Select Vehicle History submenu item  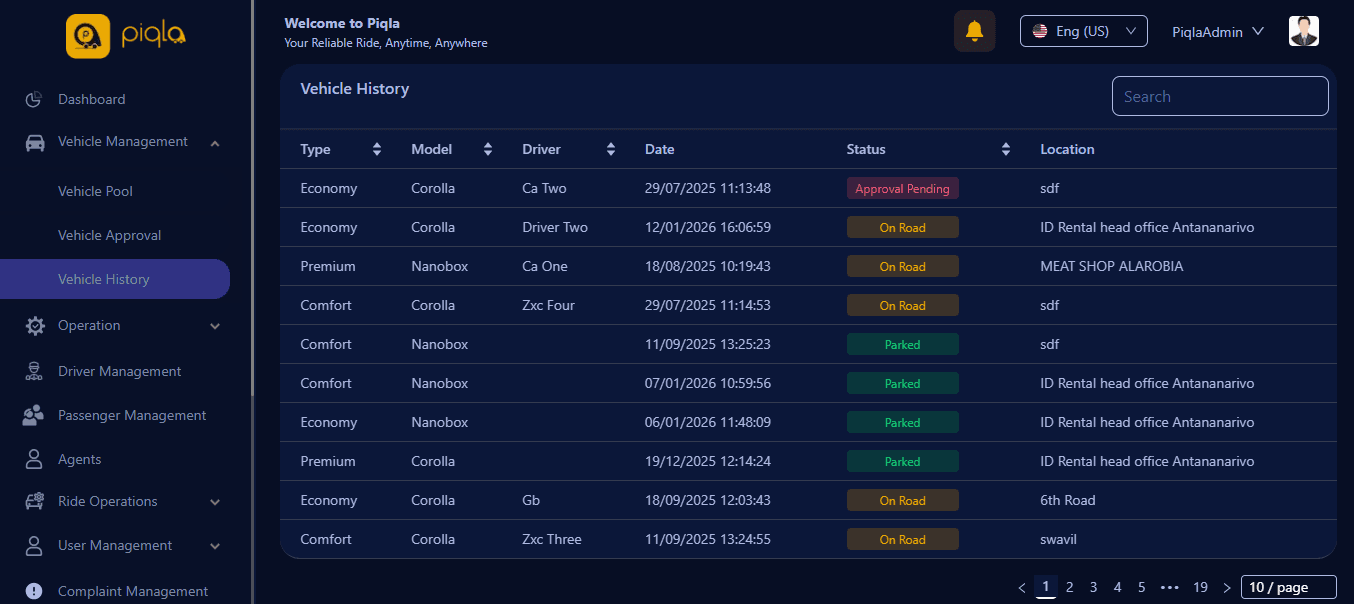[x=115, y=279]
